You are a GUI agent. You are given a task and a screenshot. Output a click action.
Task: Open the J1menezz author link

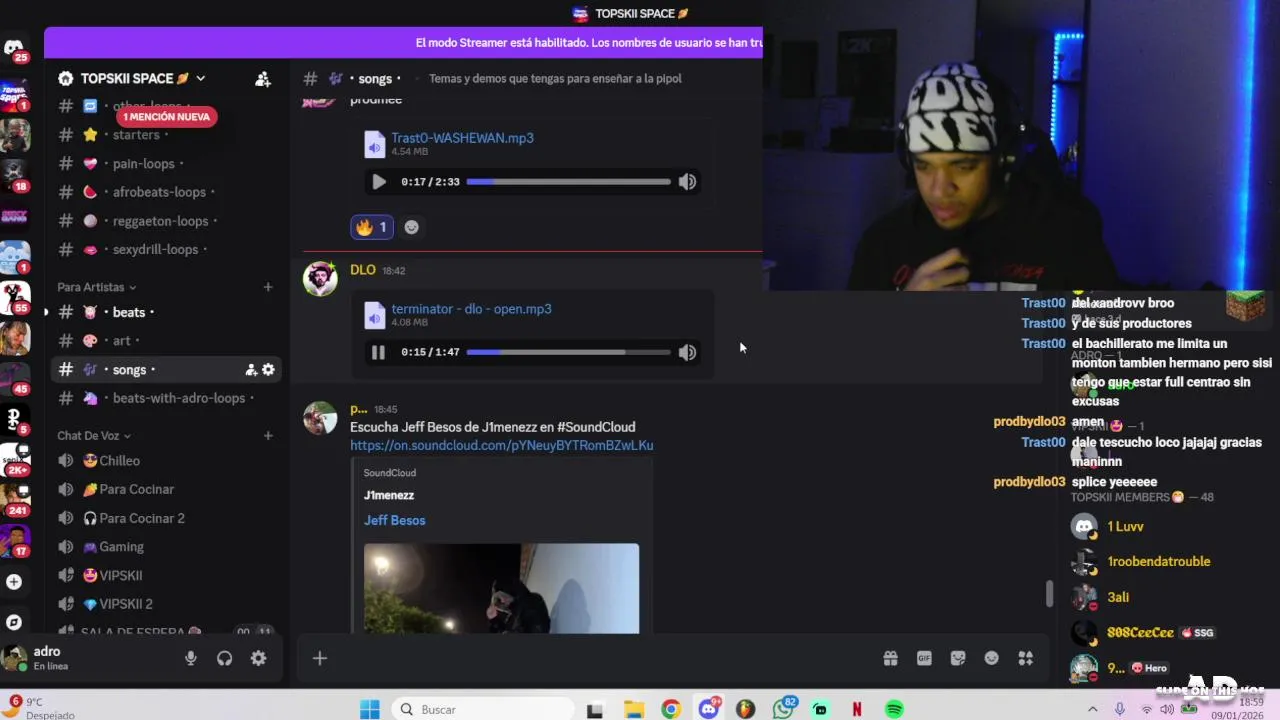[x=389, y=495]
